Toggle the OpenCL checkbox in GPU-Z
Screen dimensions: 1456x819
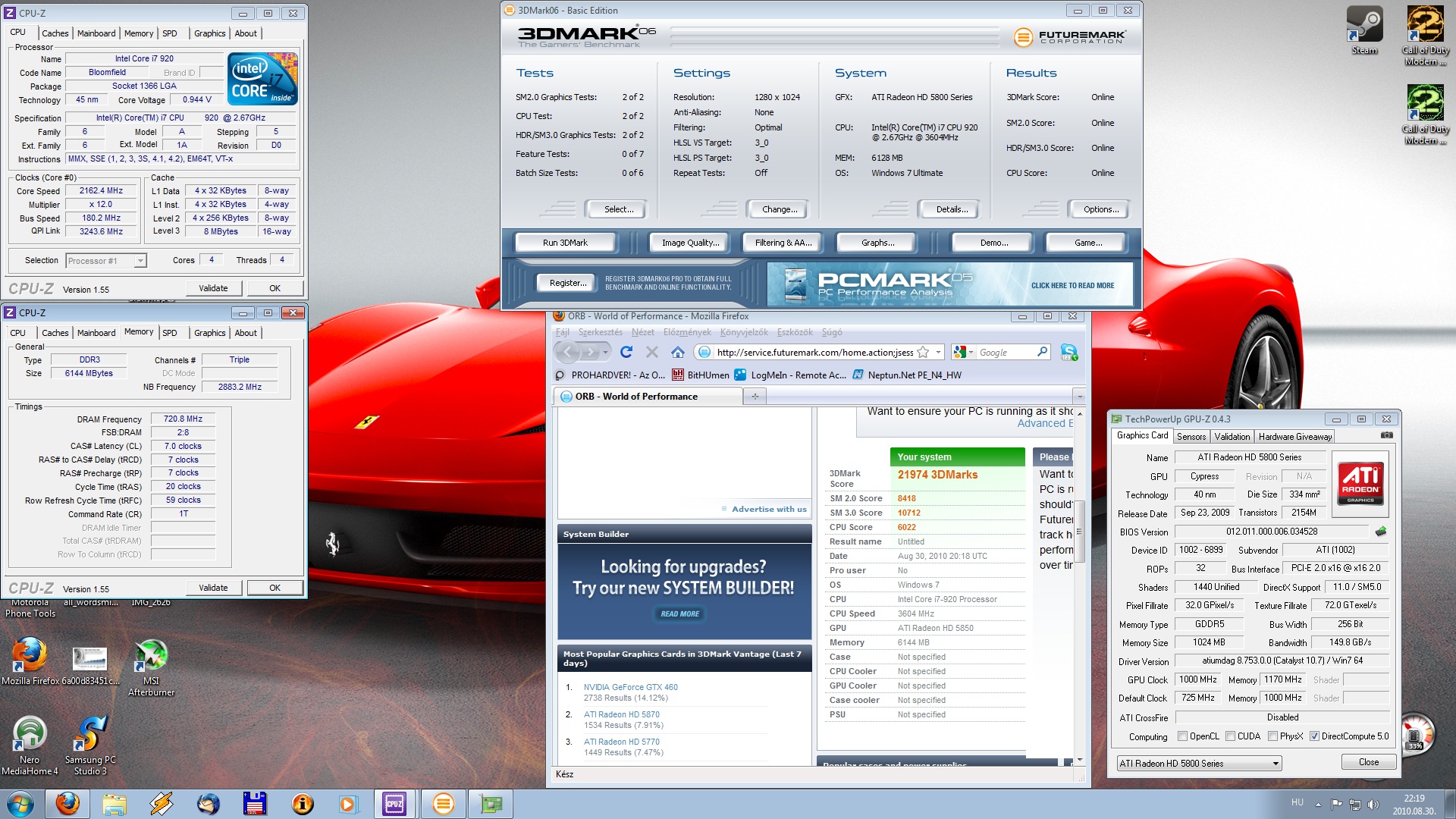tap(1182, 736)
